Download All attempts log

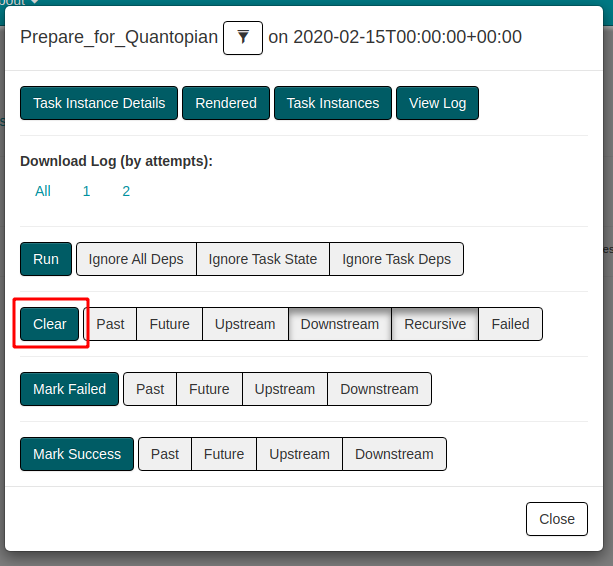[43, 191]
